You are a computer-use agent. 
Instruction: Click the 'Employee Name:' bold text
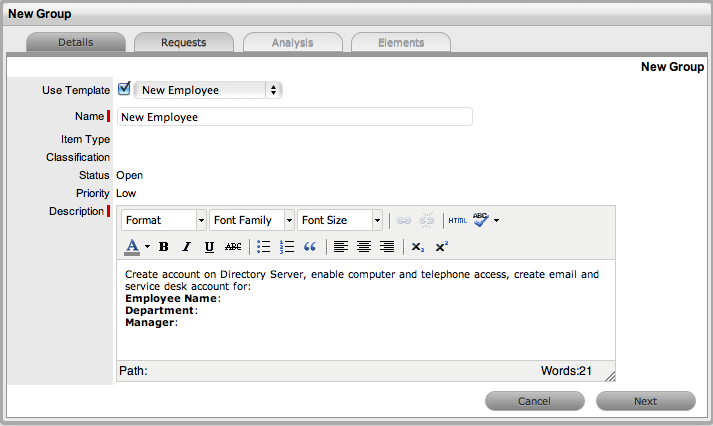click(x=173, y=298)
